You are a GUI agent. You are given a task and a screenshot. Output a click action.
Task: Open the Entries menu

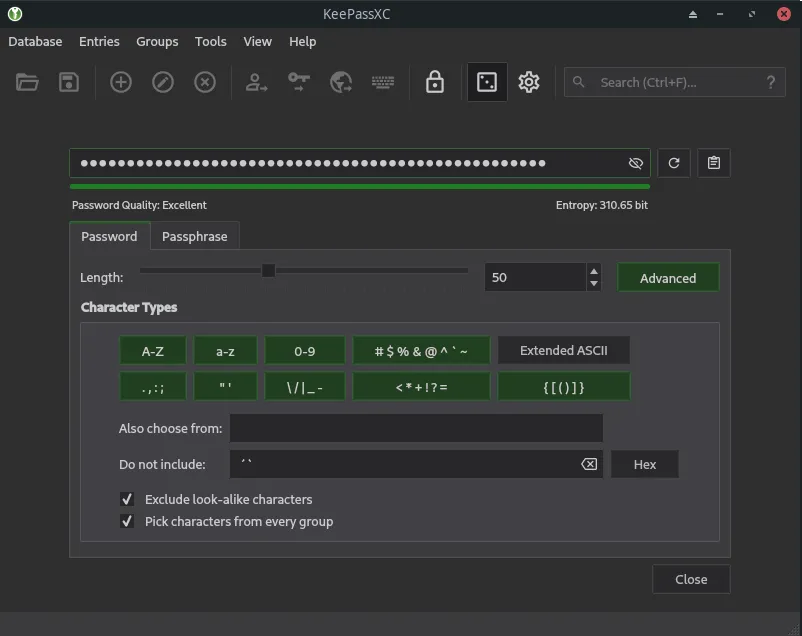point(99,41)
